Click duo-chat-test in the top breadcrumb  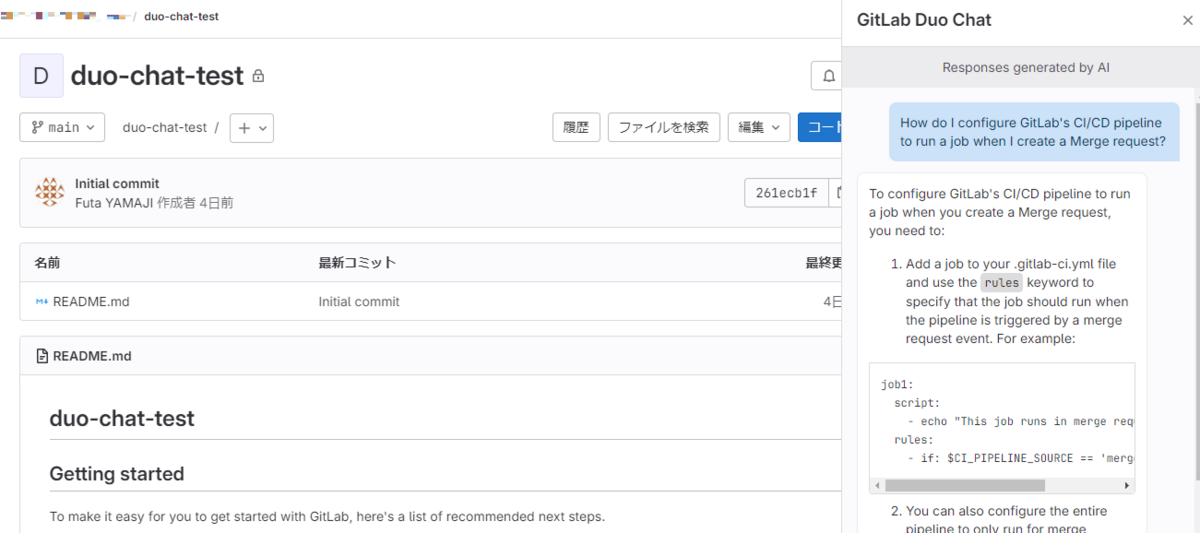tap(181, 16)
